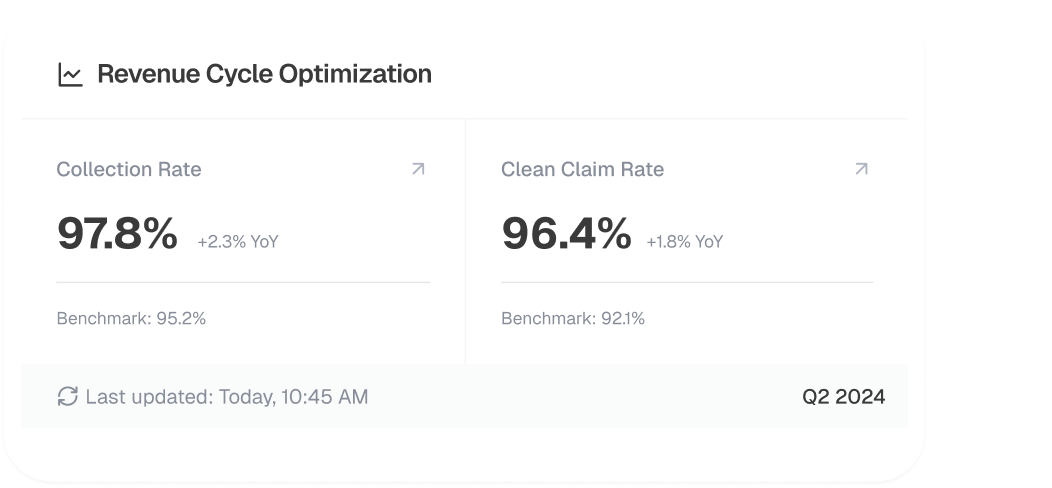Image resolution: width=1052 pixels, height=488 pixels.
Task: Click the line chart icon beside the title
Action: click(70, 75)
